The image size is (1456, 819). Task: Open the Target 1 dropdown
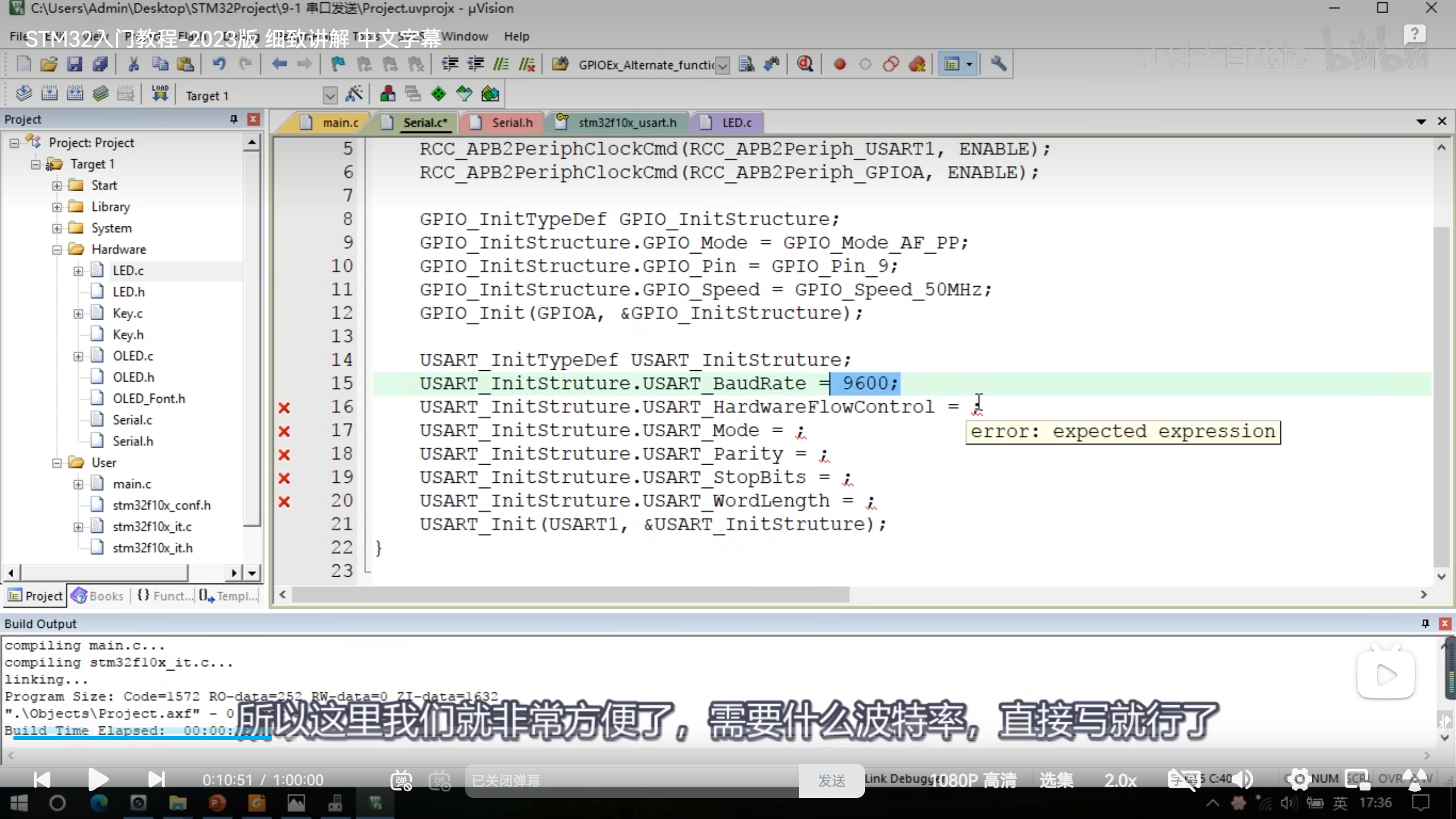tap(330, 96)
